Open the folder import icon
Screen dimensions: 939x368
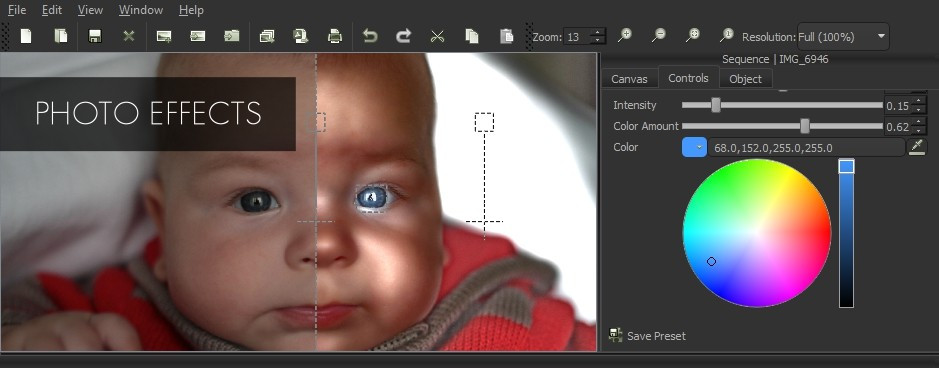tap(232, 37)
